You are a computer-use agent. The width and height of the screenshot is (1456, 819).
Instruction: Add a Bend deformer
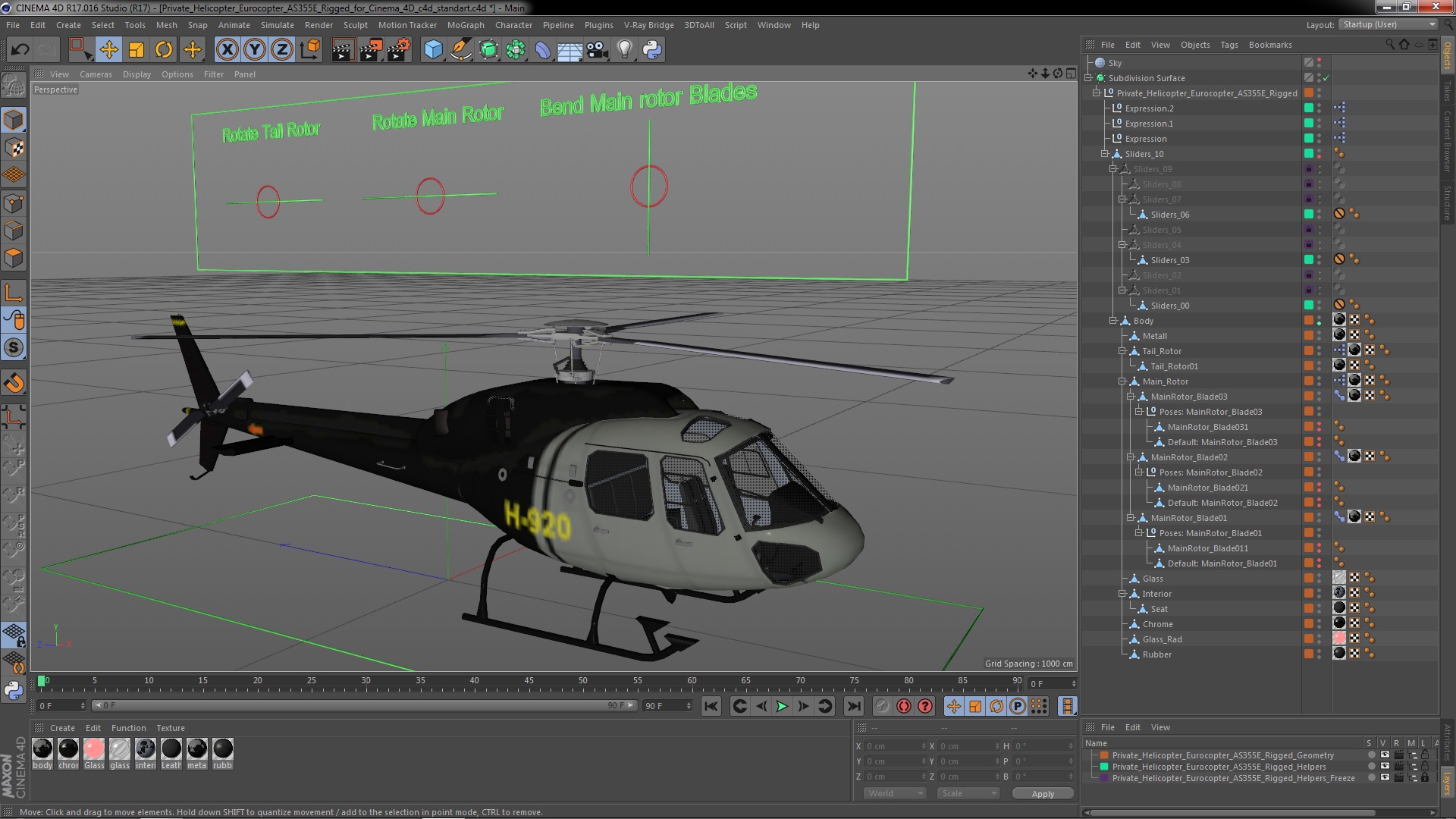543,50
